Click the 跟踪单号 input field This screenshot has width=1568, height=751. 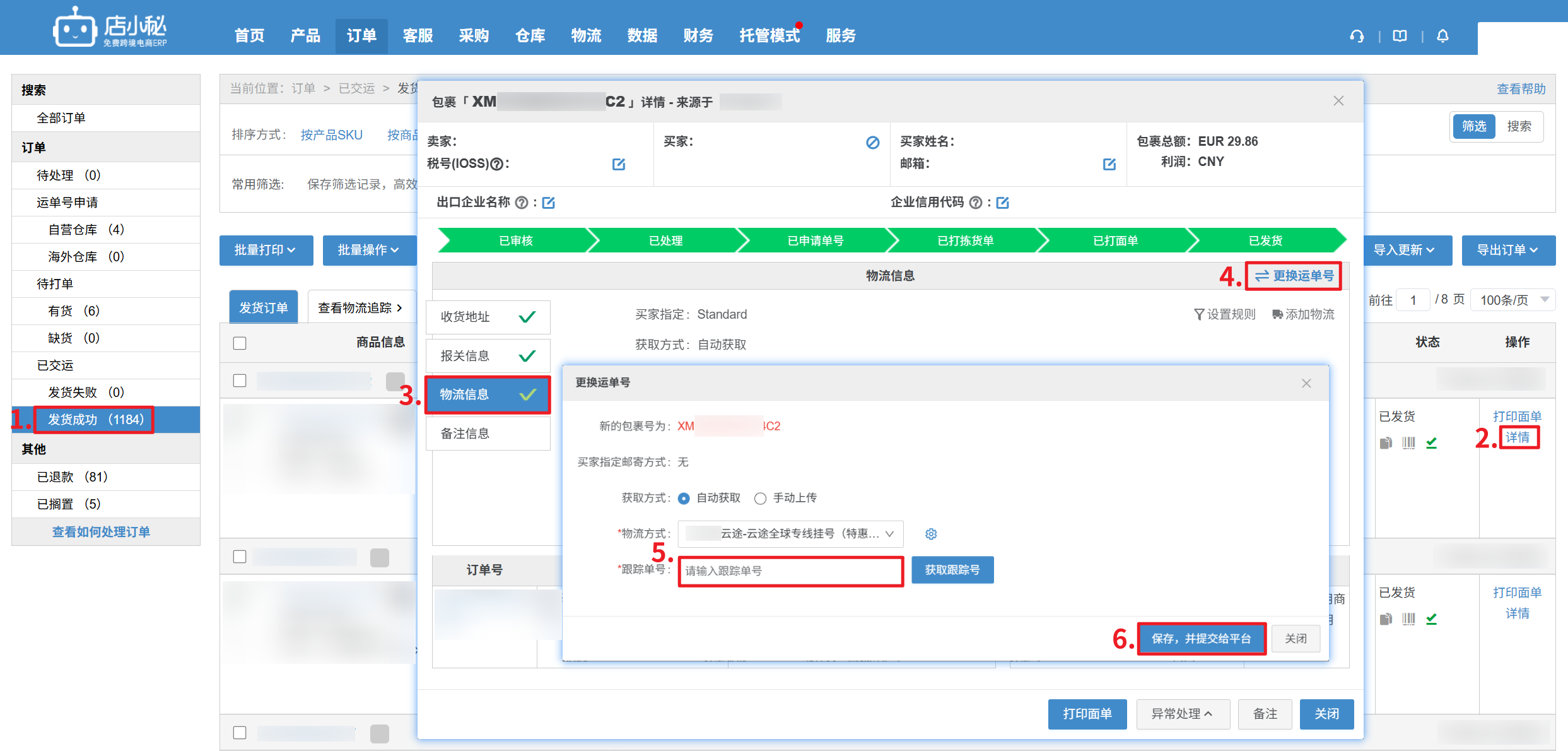790,571
